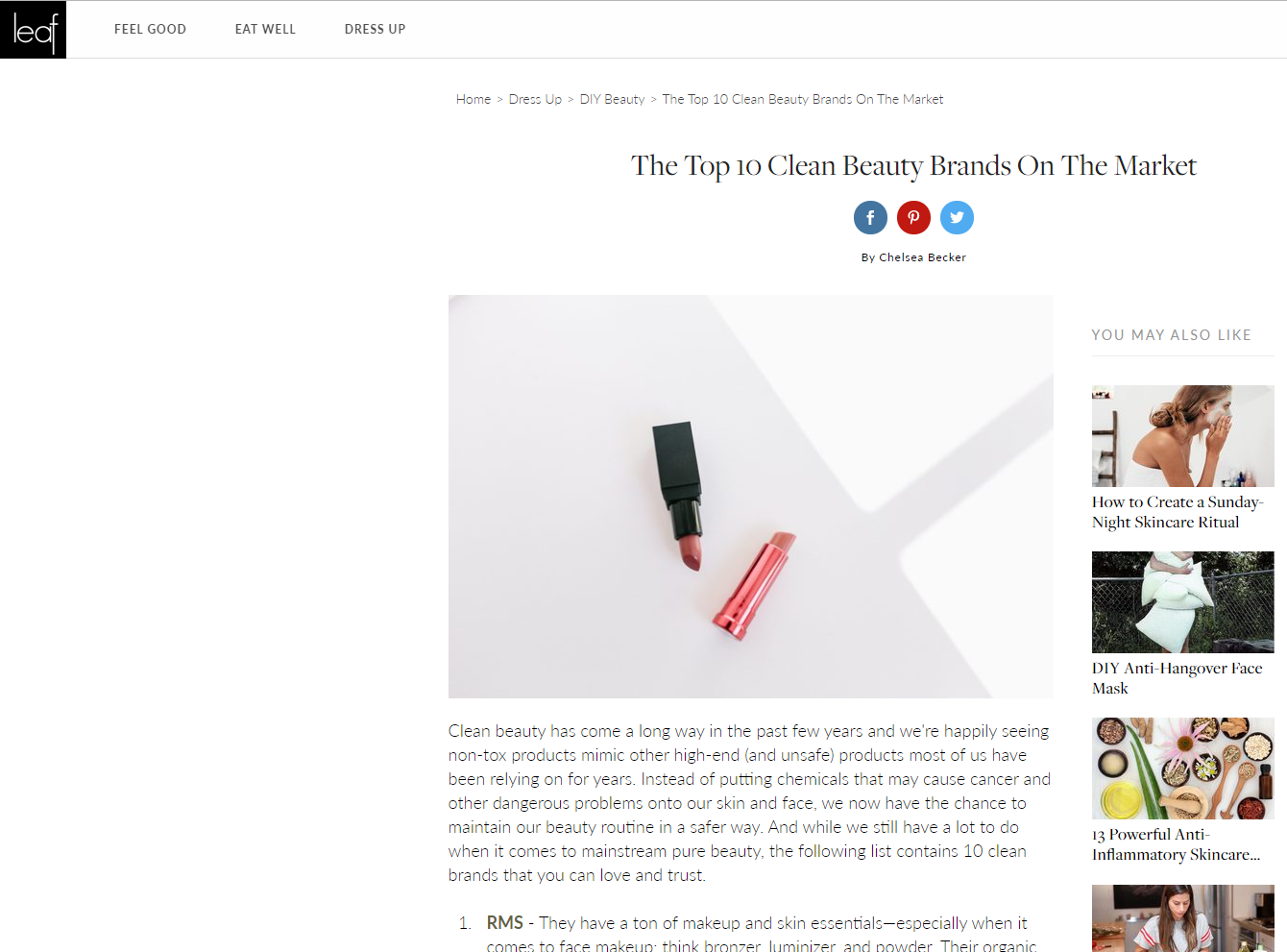
Task: Open DIY Anti-Hangover Face Mask thumbnail
Action: click(x=1183, y=602)
